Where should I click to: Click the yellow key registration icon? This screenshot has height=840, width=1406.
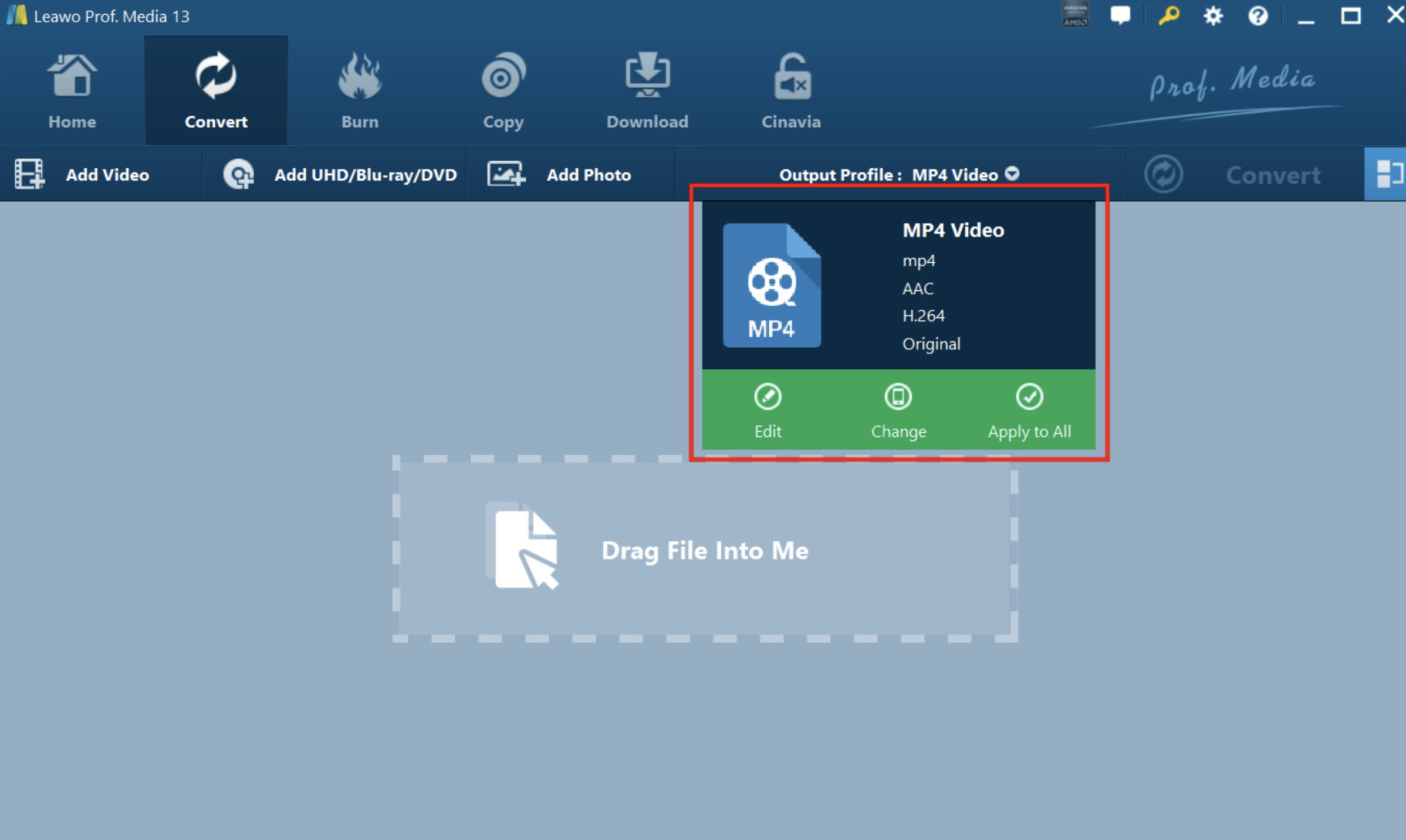point(1168,15)
